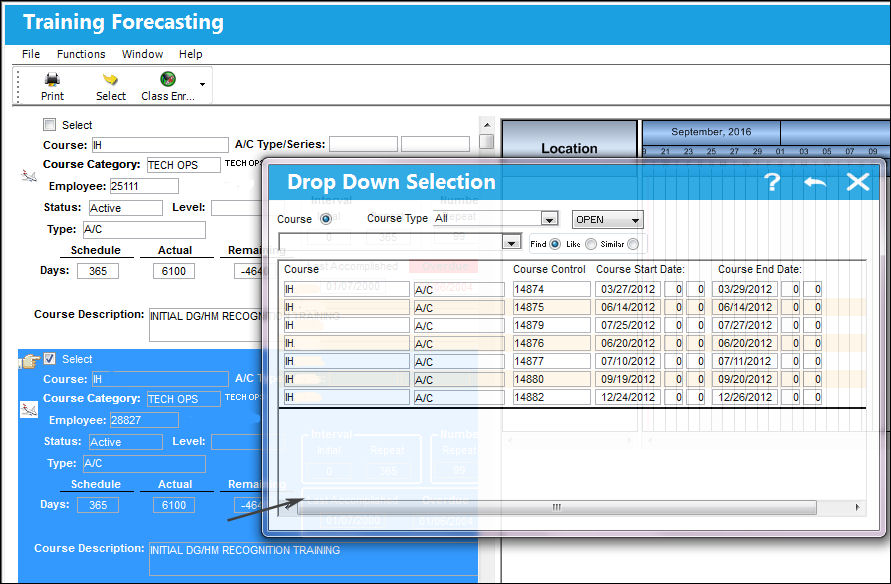Image resolution: width=891 pixels, height=584 pixels.
Task: Uncheck Select box for employee 28827 record
Action: [x=49, y=358]
